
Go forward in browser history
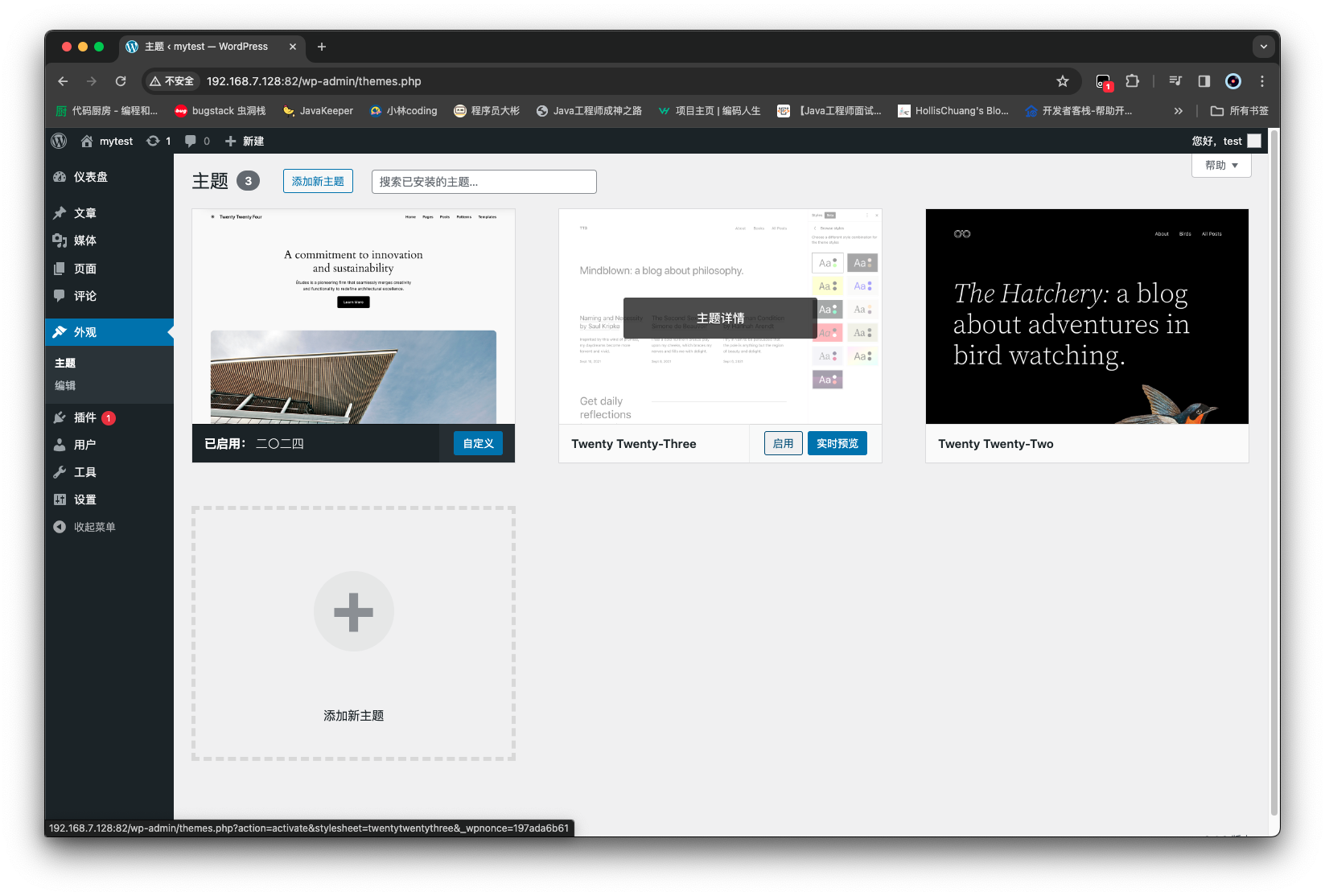92,81
